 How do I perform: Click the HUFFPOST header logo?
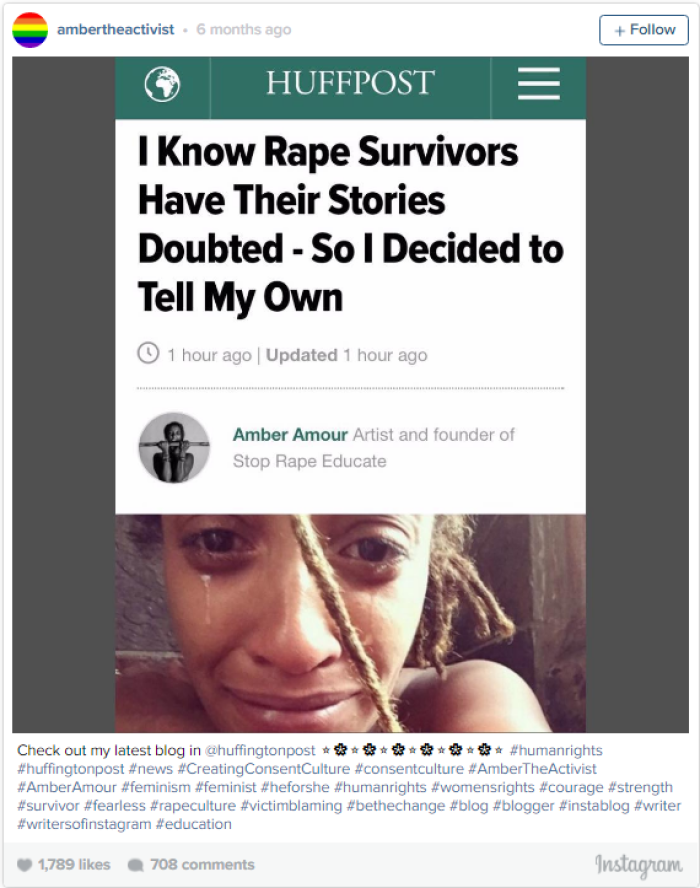click(351, 83)
